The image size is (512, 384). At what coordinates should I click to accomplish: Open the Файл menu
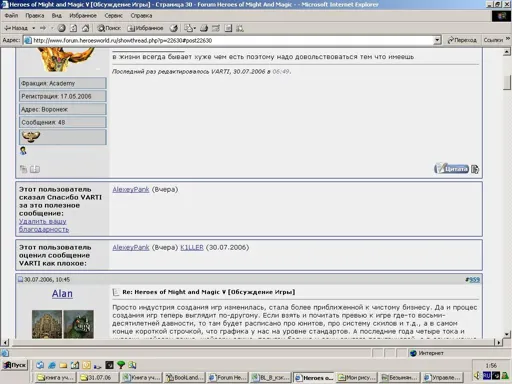pos(11,15)
